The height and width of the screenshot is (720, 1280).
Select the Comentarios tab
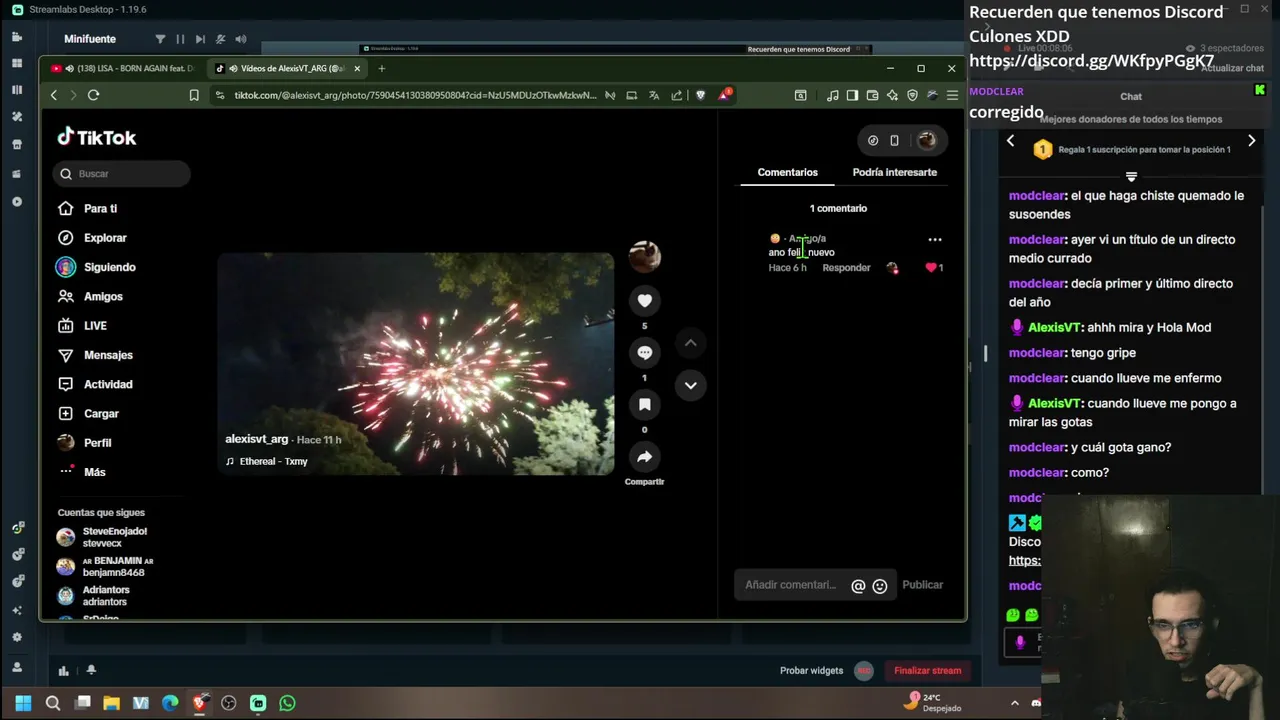(x=787, y=172)
